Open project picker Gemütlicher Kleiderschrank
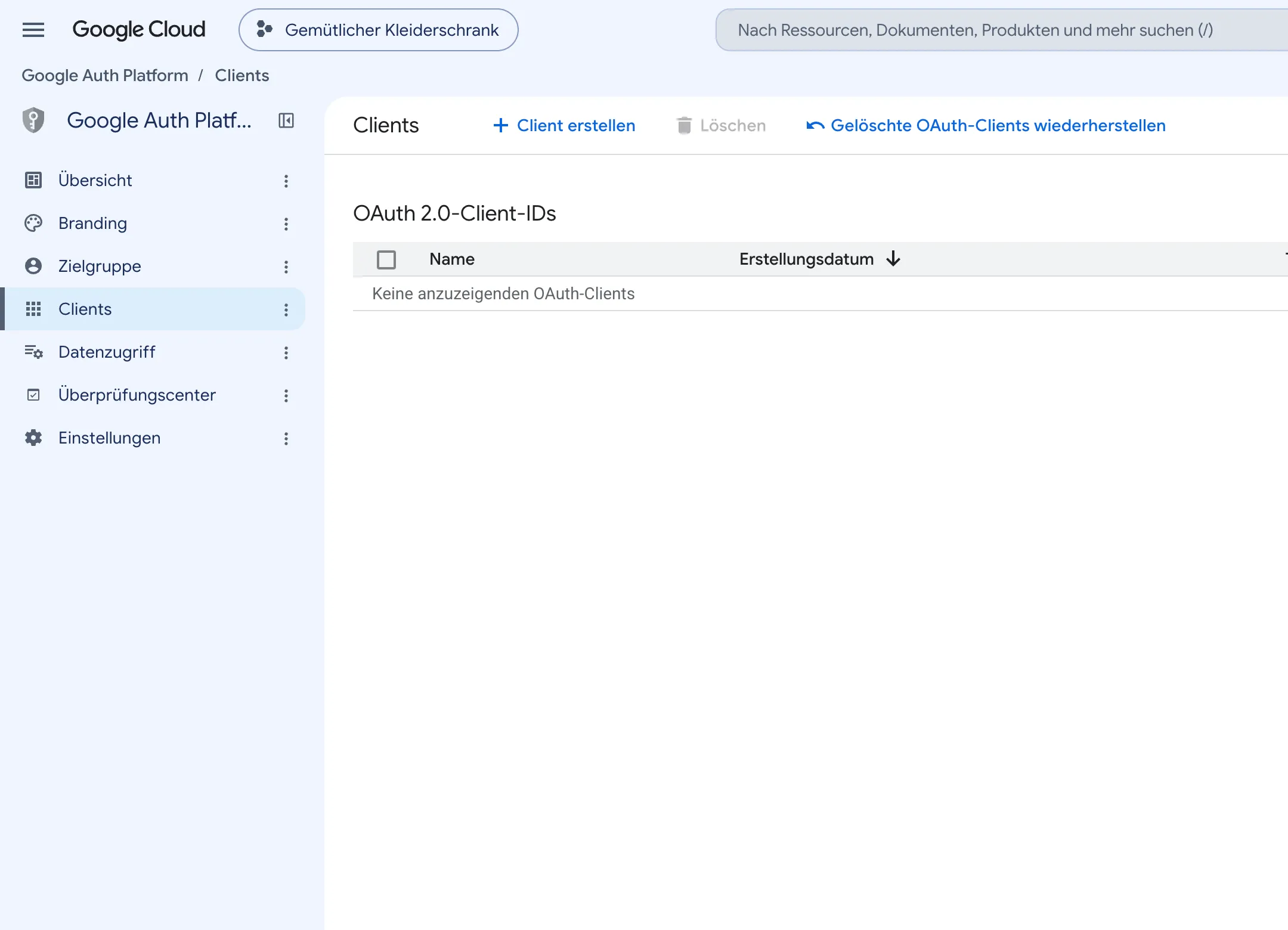Viewport: 1288px width, 930px height. coord(378,30)
